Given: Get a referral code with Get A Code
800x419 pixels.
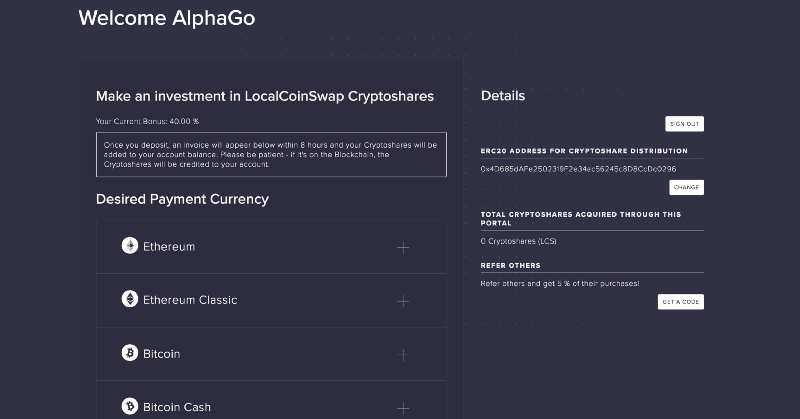Looking at the screenshot, I should tap(680, 302).
